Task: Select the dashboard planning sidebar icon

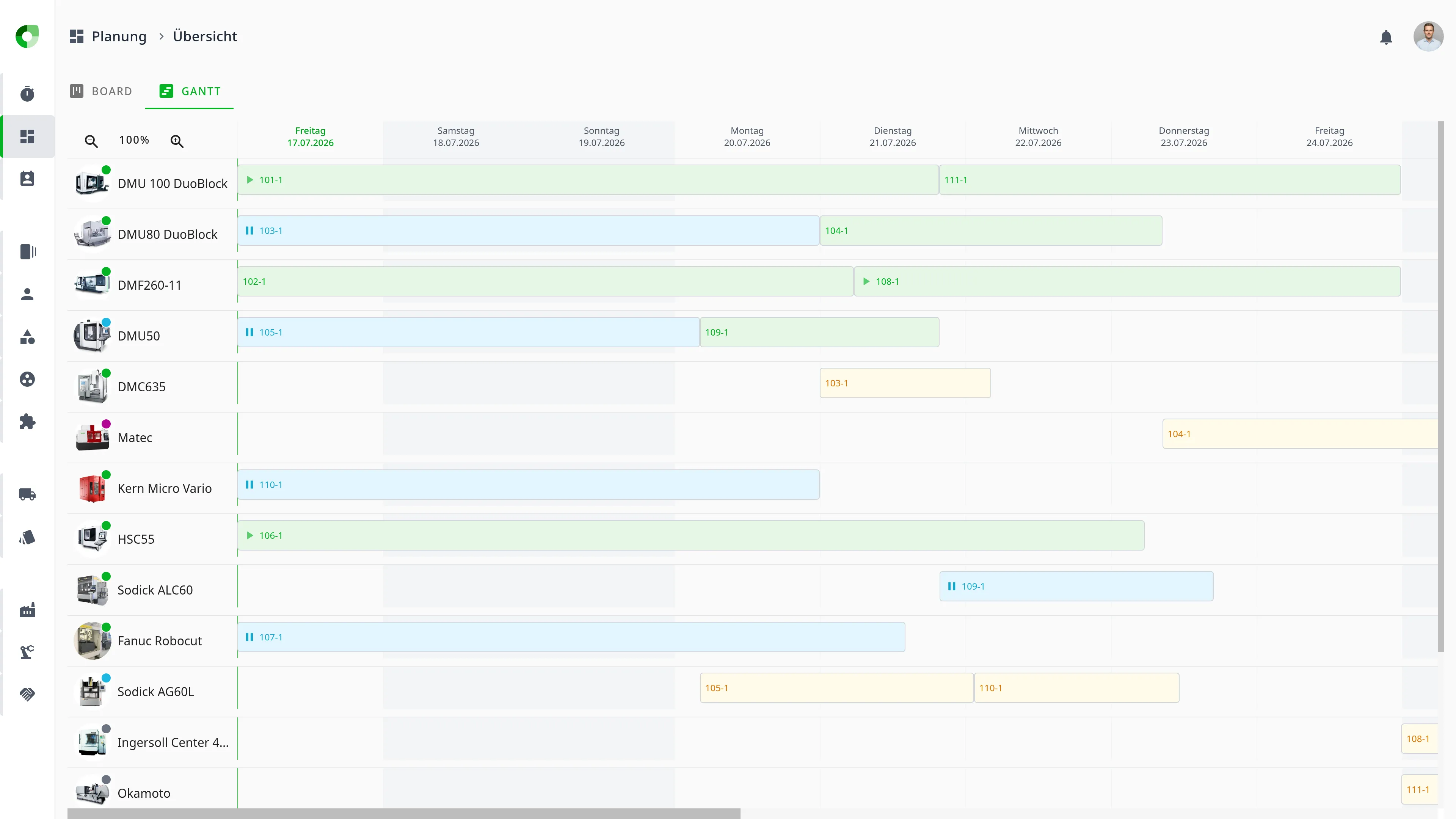Action: pyautogui.click(x=27, y=136)
